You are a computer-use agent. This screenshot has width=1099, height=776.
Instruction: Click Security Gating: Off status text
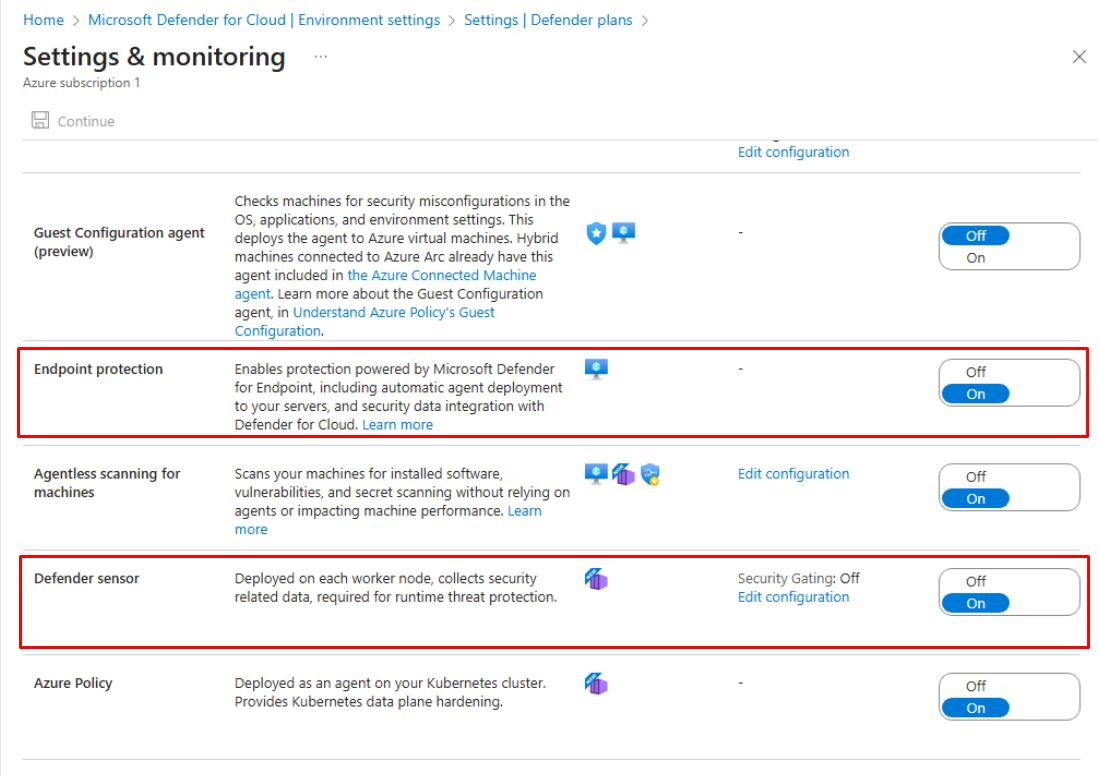click(798, 578)
